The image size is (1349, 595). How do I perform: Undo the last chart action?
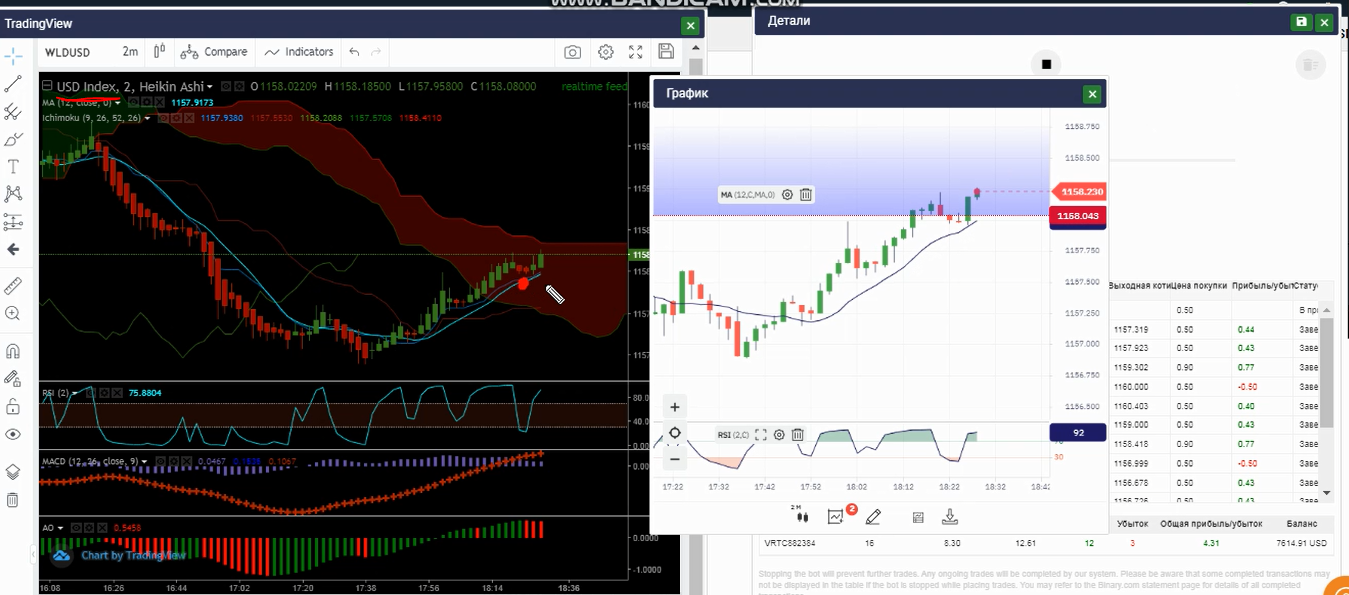pyautogui.click(x=354, y=52)
